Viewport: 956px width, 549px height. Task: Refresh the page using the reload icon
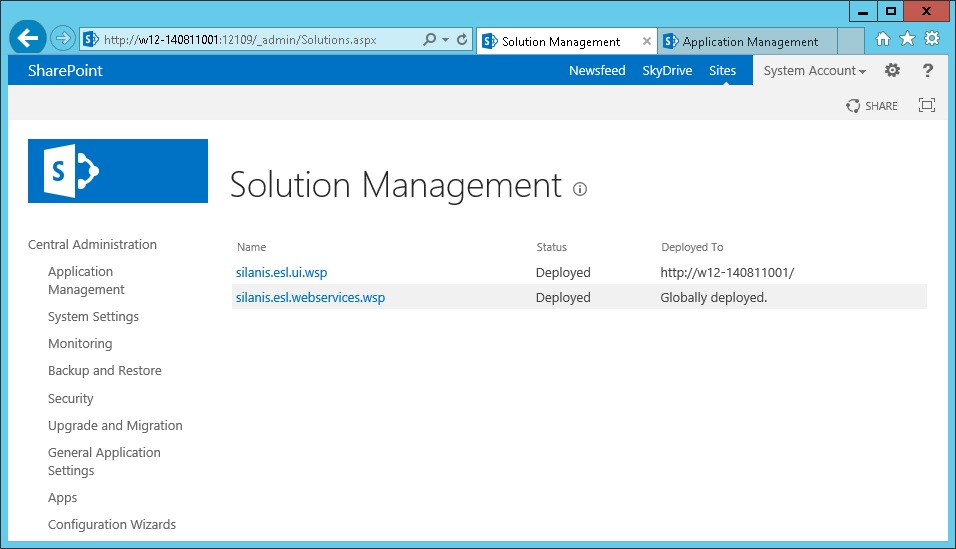pyautogui.click(x=462, y=40)
